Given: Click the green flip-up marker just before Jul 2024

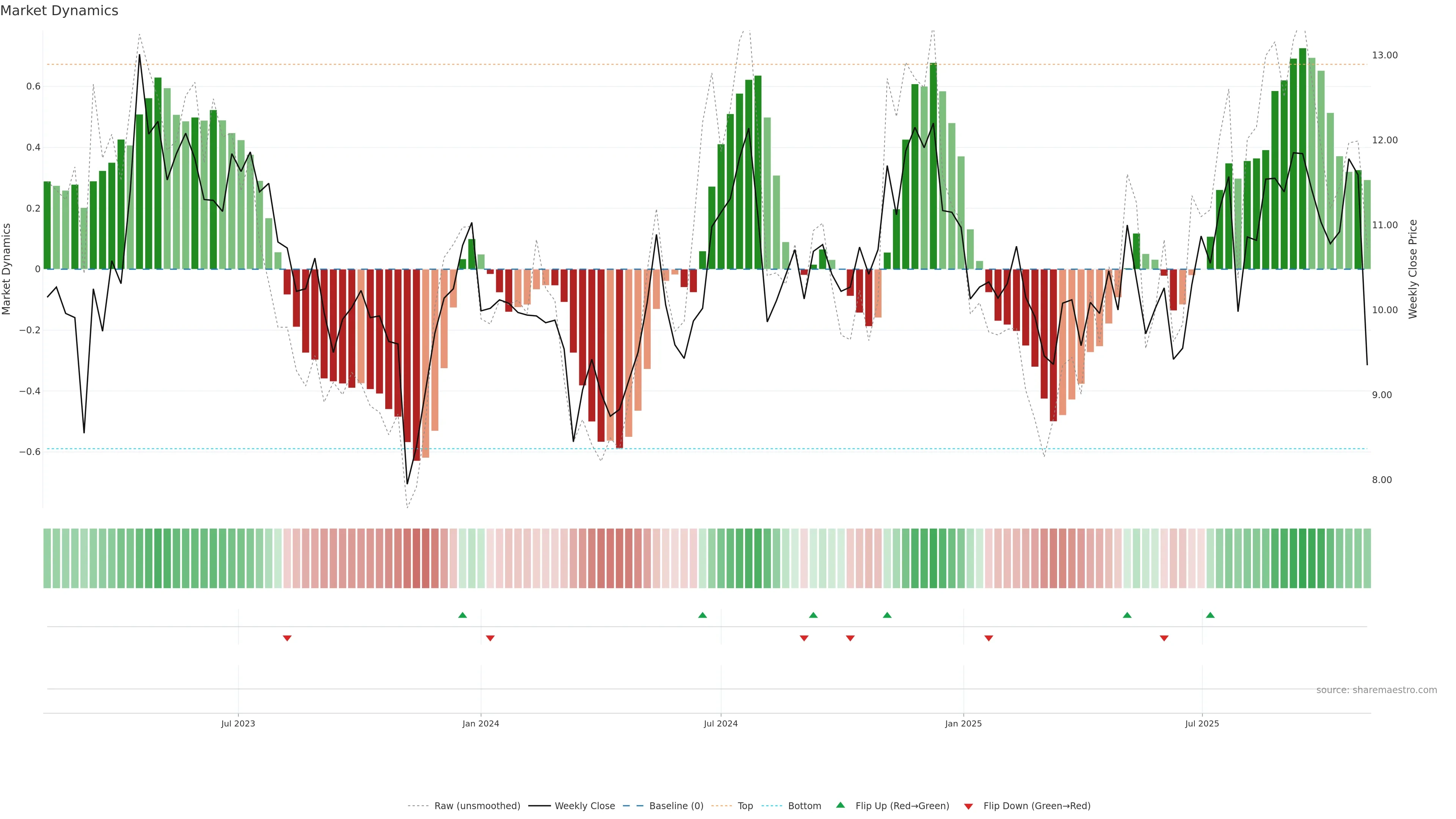Looking at the screenshot, I should (x=703, y=615).
